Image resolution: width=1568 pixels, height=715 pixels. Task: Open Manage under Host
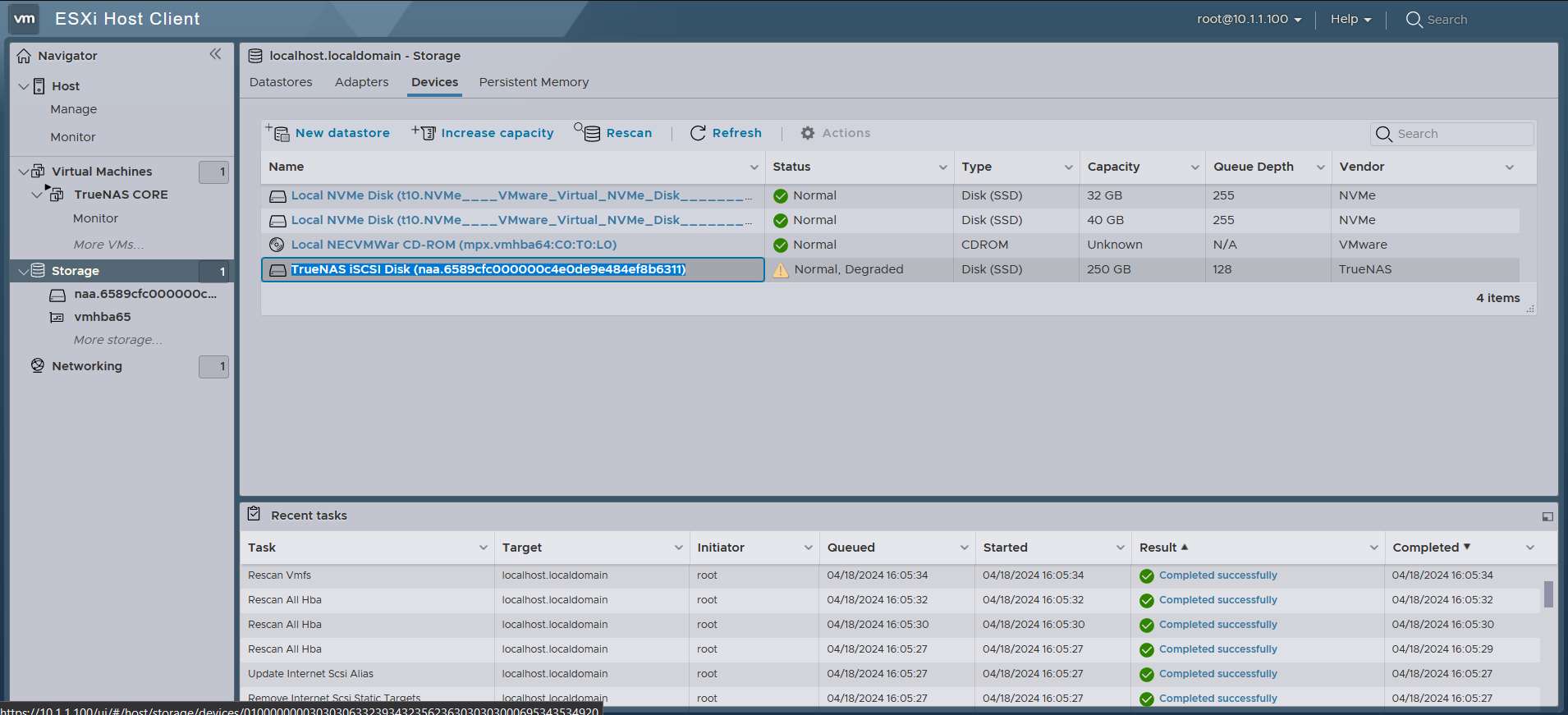[73, 109]
